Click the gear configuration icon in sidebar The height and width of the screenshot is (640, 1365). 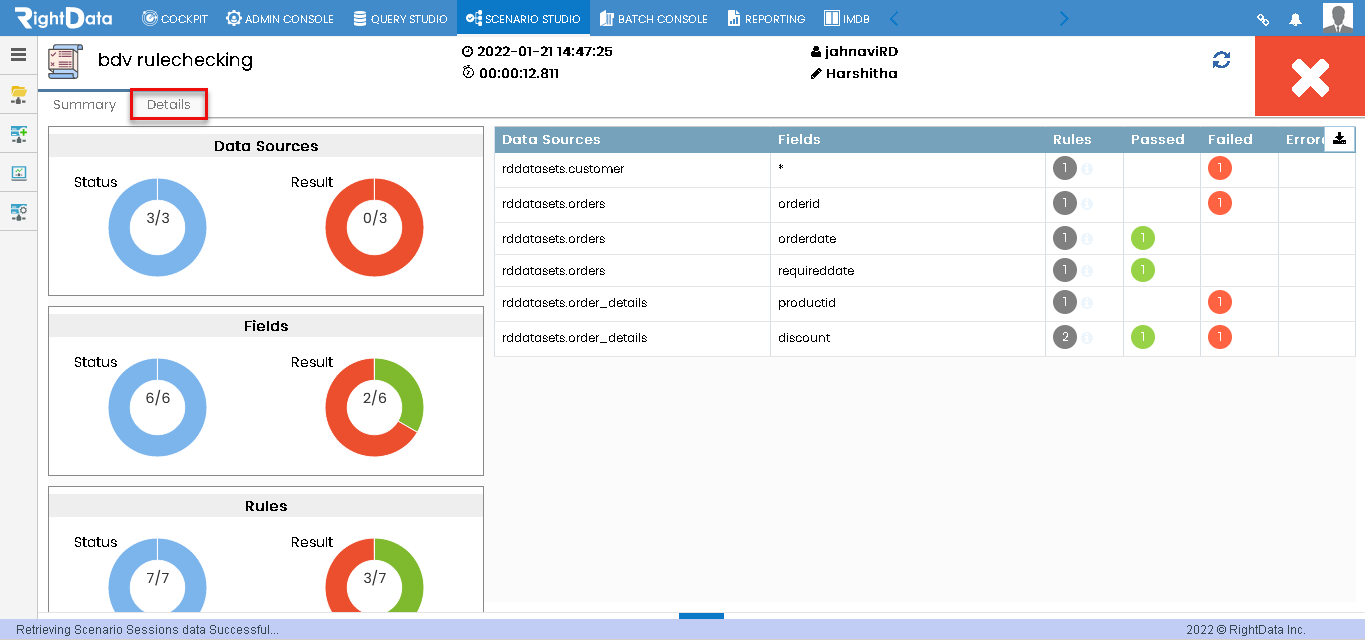[x=18, y=211]
